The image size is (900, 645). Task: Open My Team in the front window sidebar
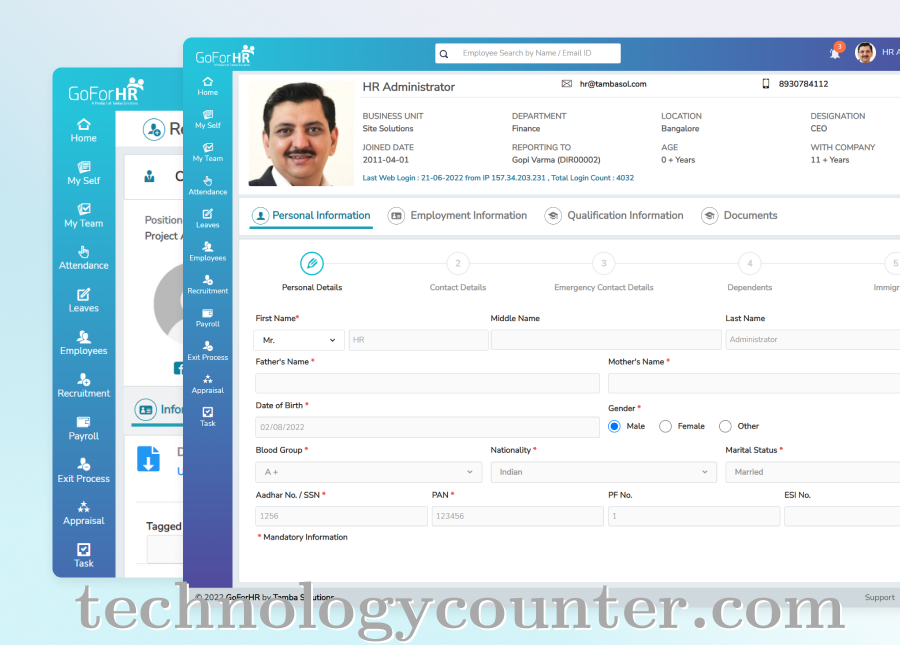point(208,153)
